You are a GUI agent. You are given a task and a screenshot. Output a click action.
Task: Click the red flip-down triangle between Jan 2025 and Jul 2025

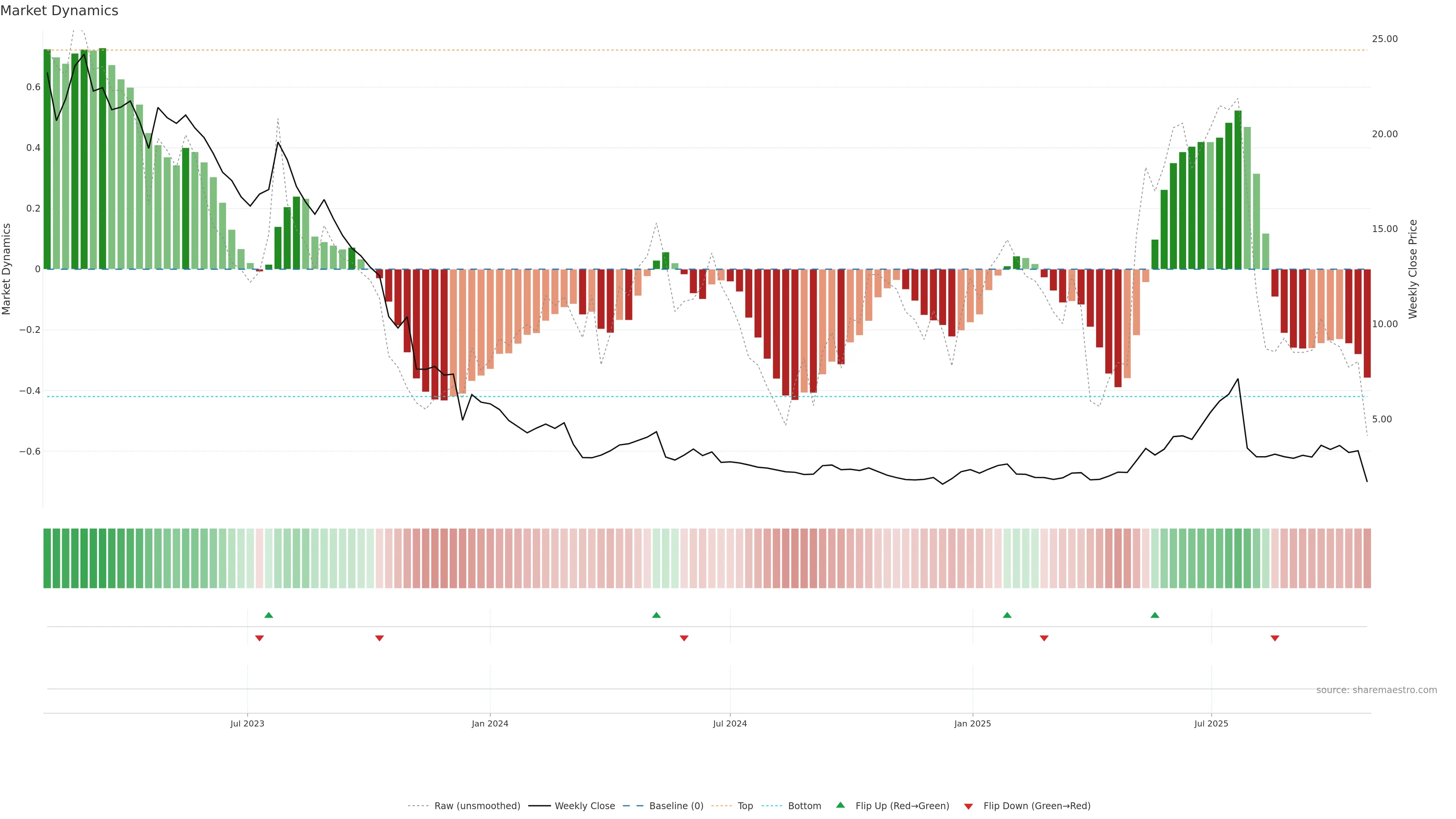(x=1044, y=638)
